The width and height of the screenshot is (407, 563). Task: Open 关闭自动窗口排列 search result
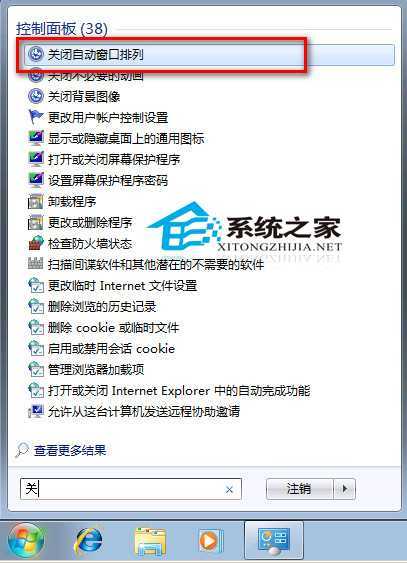coord(209,55)
